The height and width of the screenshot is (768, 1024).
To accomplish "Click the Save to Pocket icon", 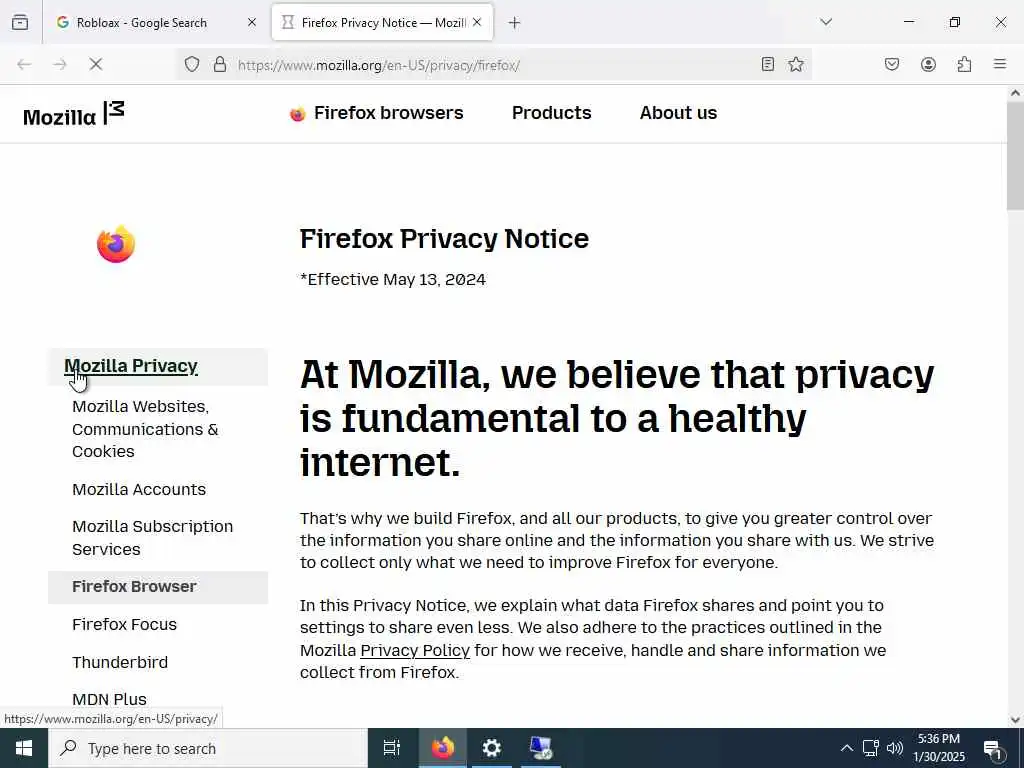I will (892, 65).
